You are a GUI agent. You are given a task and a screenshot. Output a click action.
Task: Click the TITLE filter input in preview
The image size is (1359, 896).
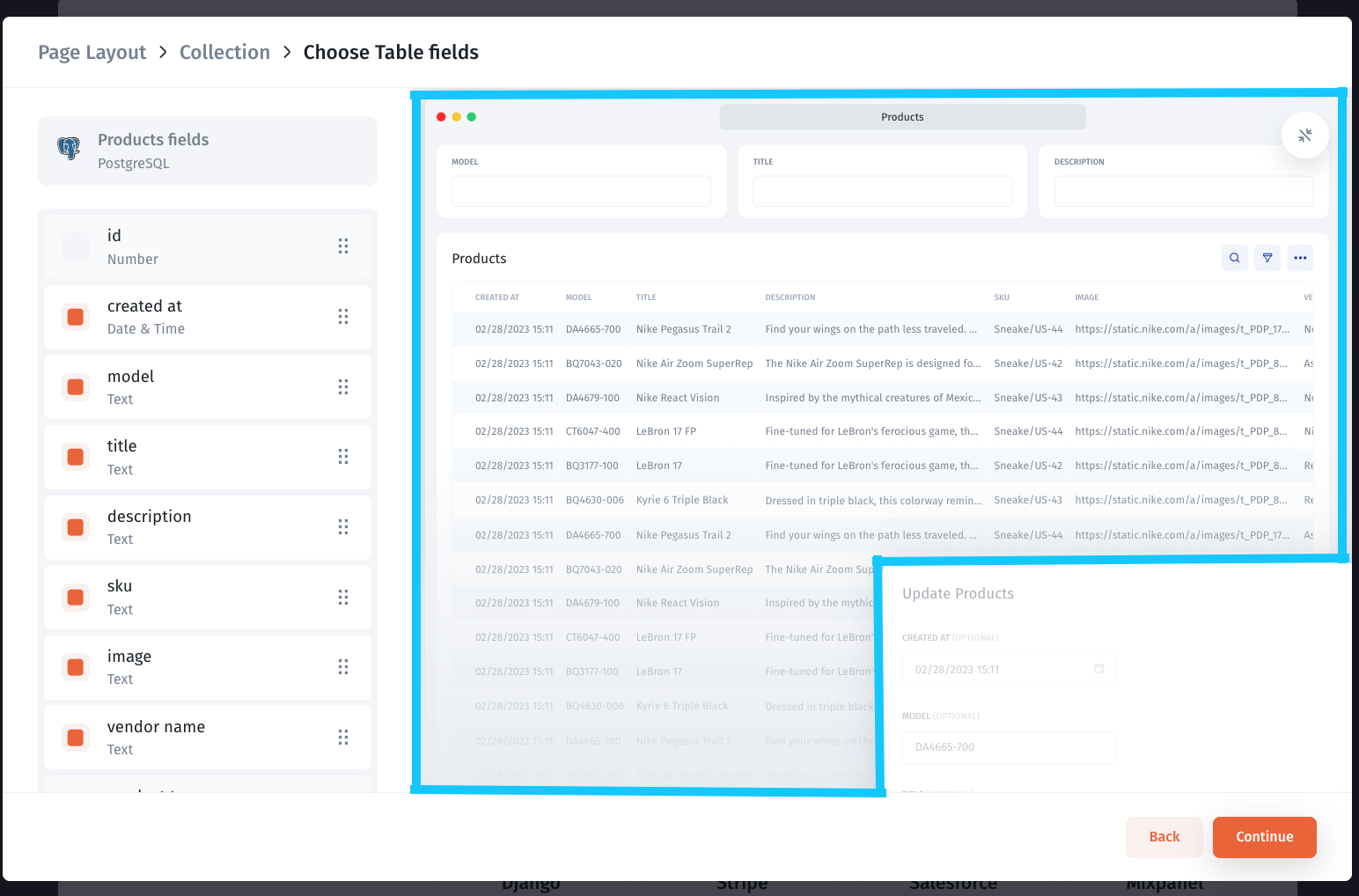(x=882, y=191)
